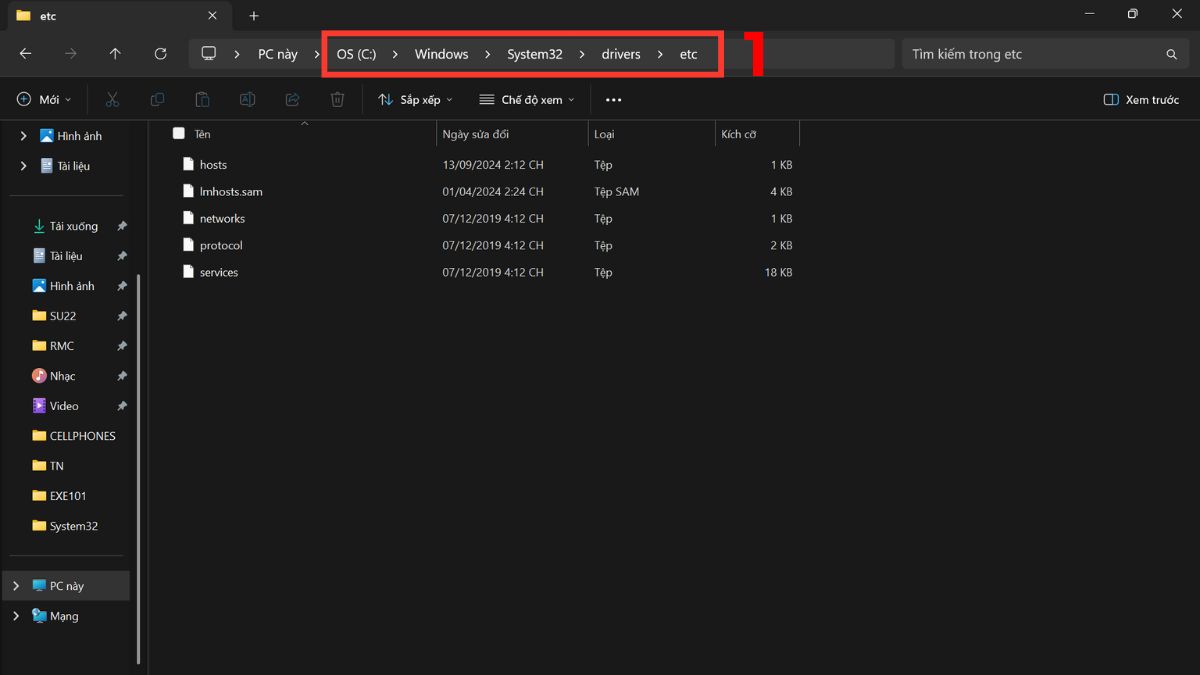This screenshot has height=675, width=1200.
Task: Click the Cut scissors icon in toolbar
Action: 112,100
